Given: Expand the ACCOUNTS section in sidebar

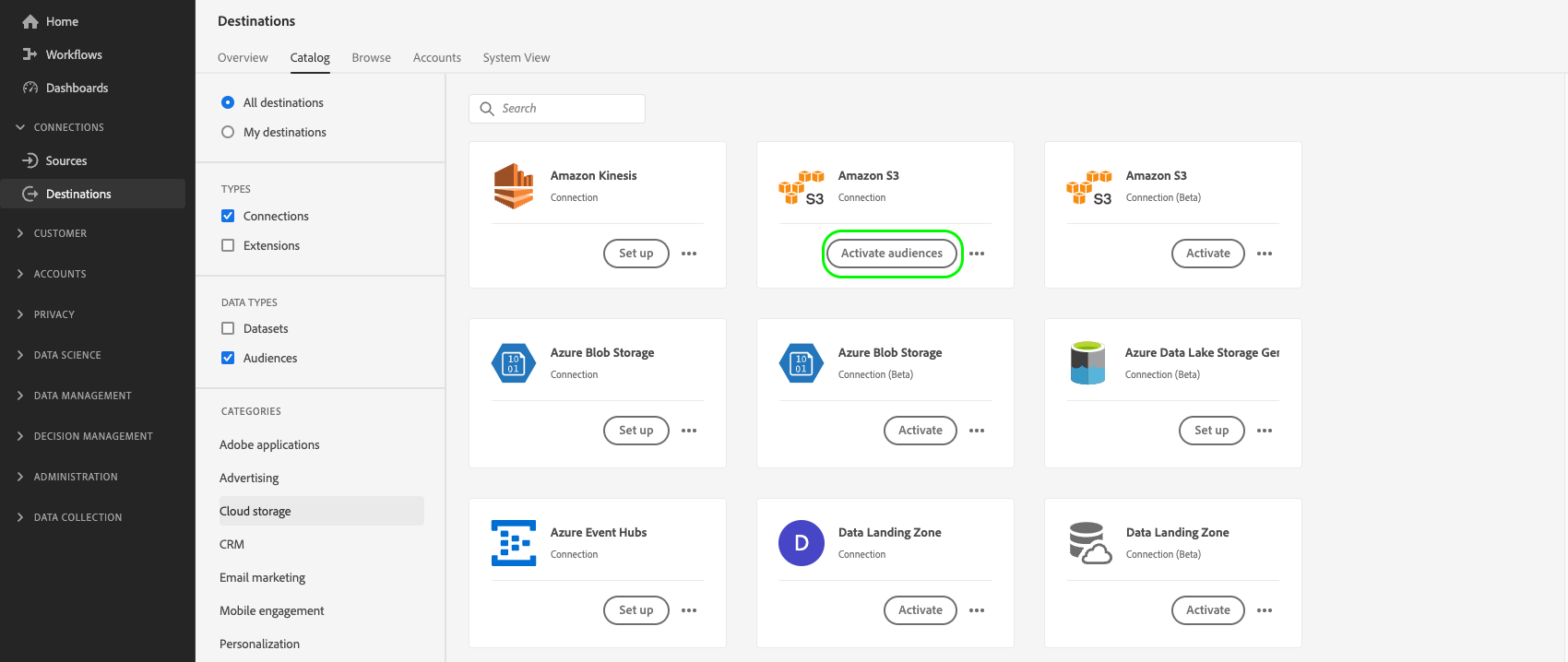Looking at the screenshot, I should point(51,274).
